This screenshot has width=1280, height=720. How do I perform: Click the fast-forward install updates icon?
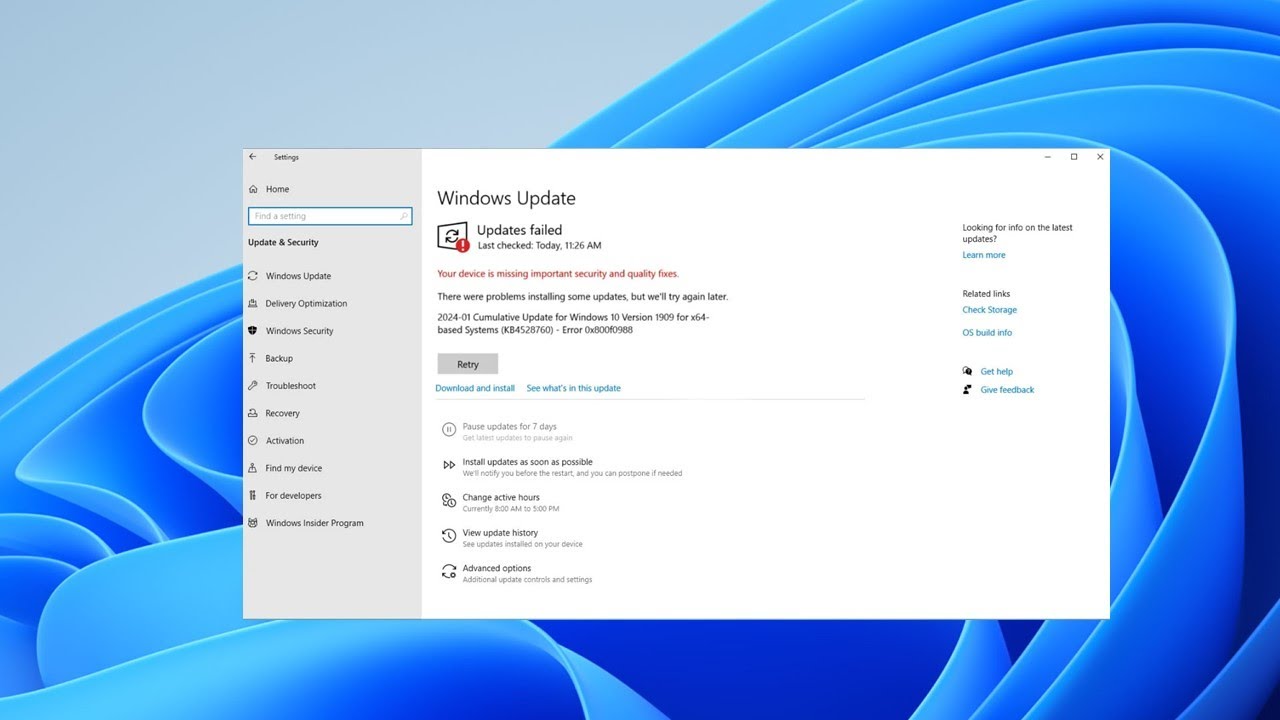[449, 465]
